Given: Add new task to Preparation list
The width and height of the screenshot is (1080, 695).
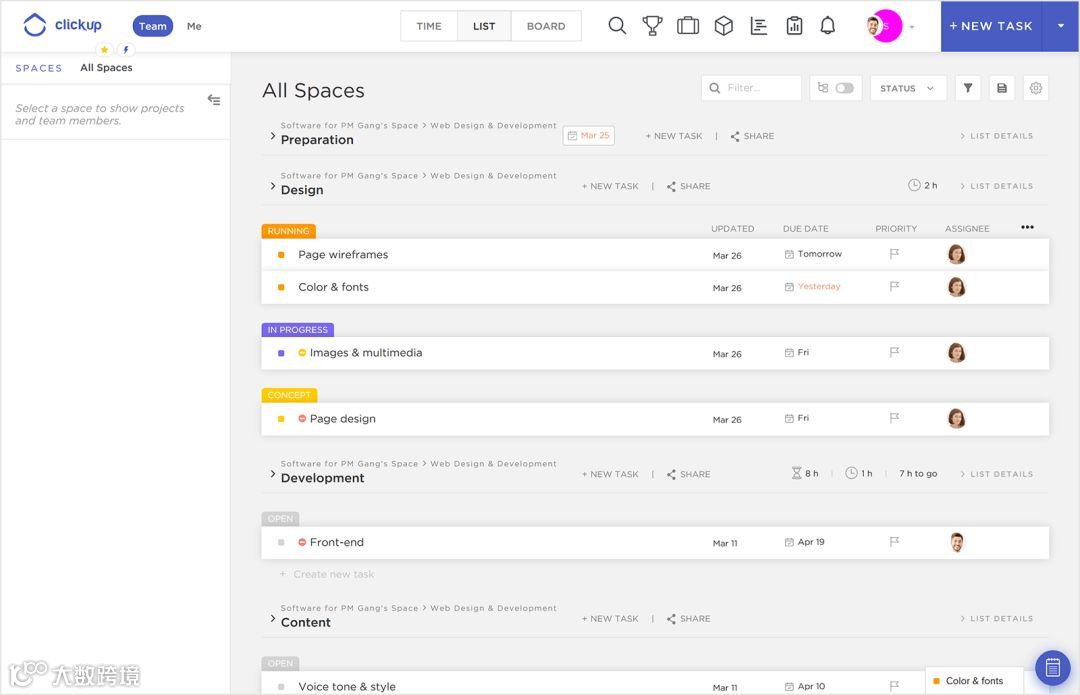Looking at the screenshot, I should pos(674,136).
